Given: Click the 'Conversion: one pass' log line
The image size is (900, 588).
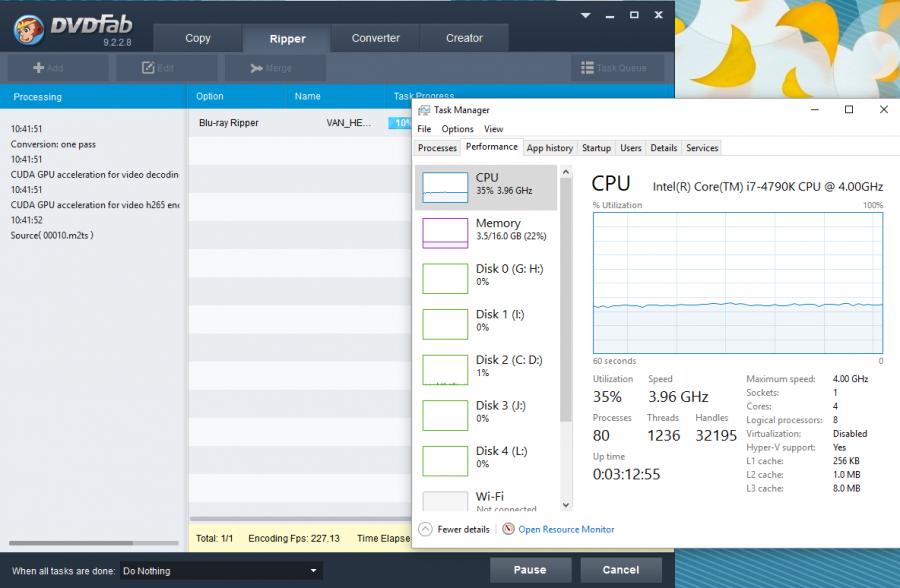Looking at the screenshot, I should [x=53, y=144].
